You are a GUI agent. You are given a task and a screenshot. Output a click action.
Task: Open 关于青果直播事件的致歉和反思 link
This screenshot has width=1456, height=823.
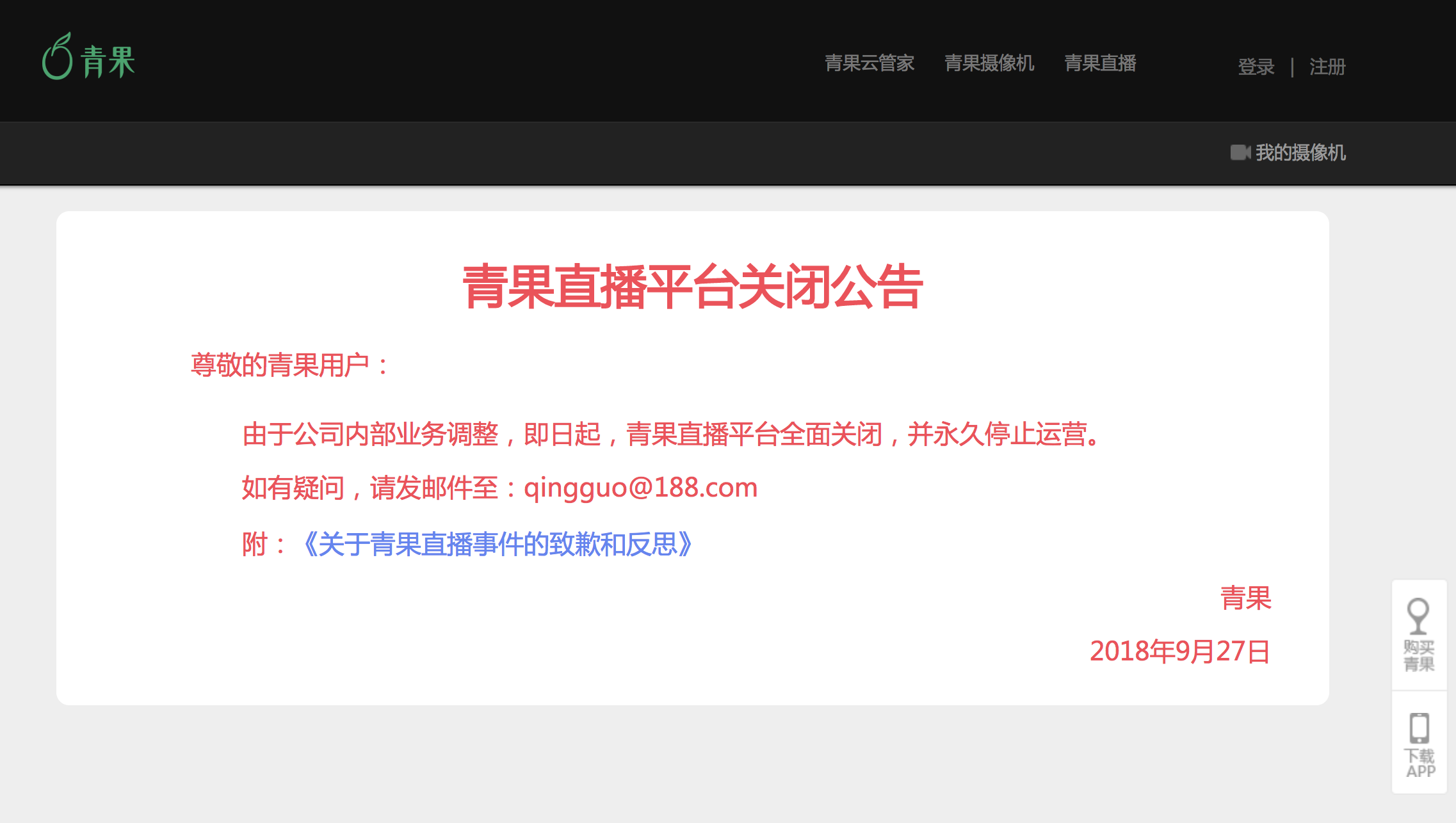pos(497,544)
